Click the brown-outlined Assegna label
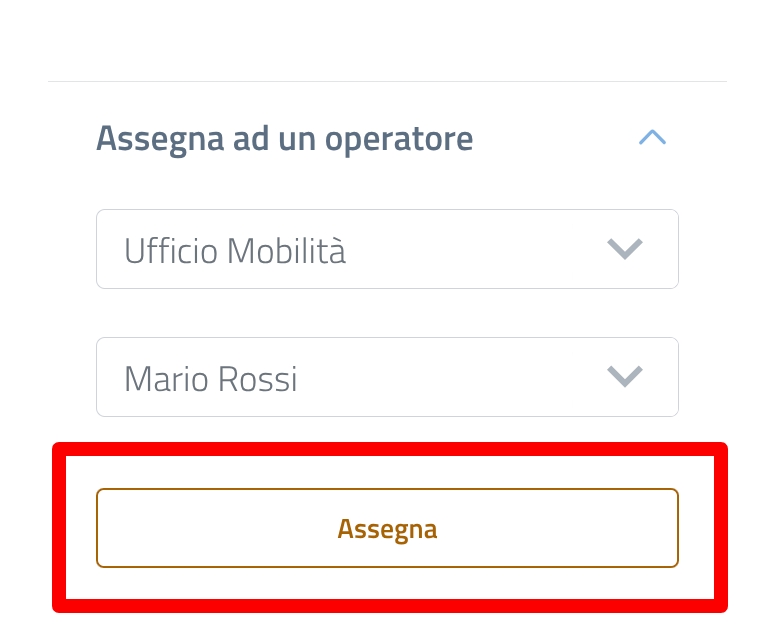Viewport: 764px width, 629px height. [387, 528]
